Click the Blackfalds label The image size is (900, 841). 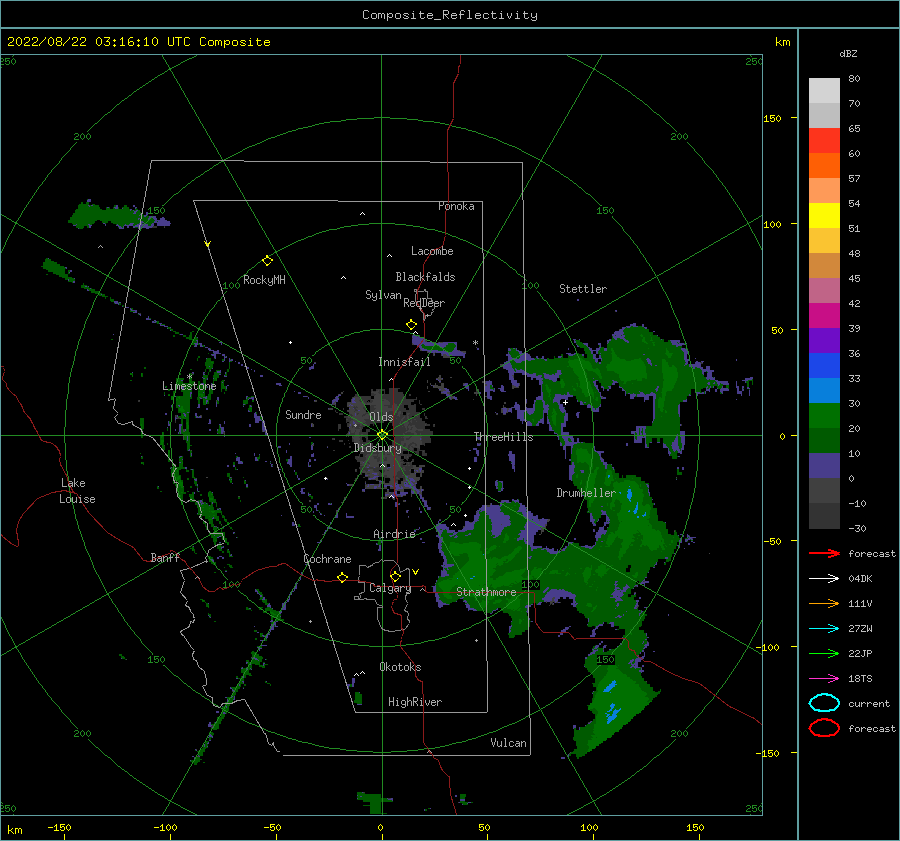[425, 277]
